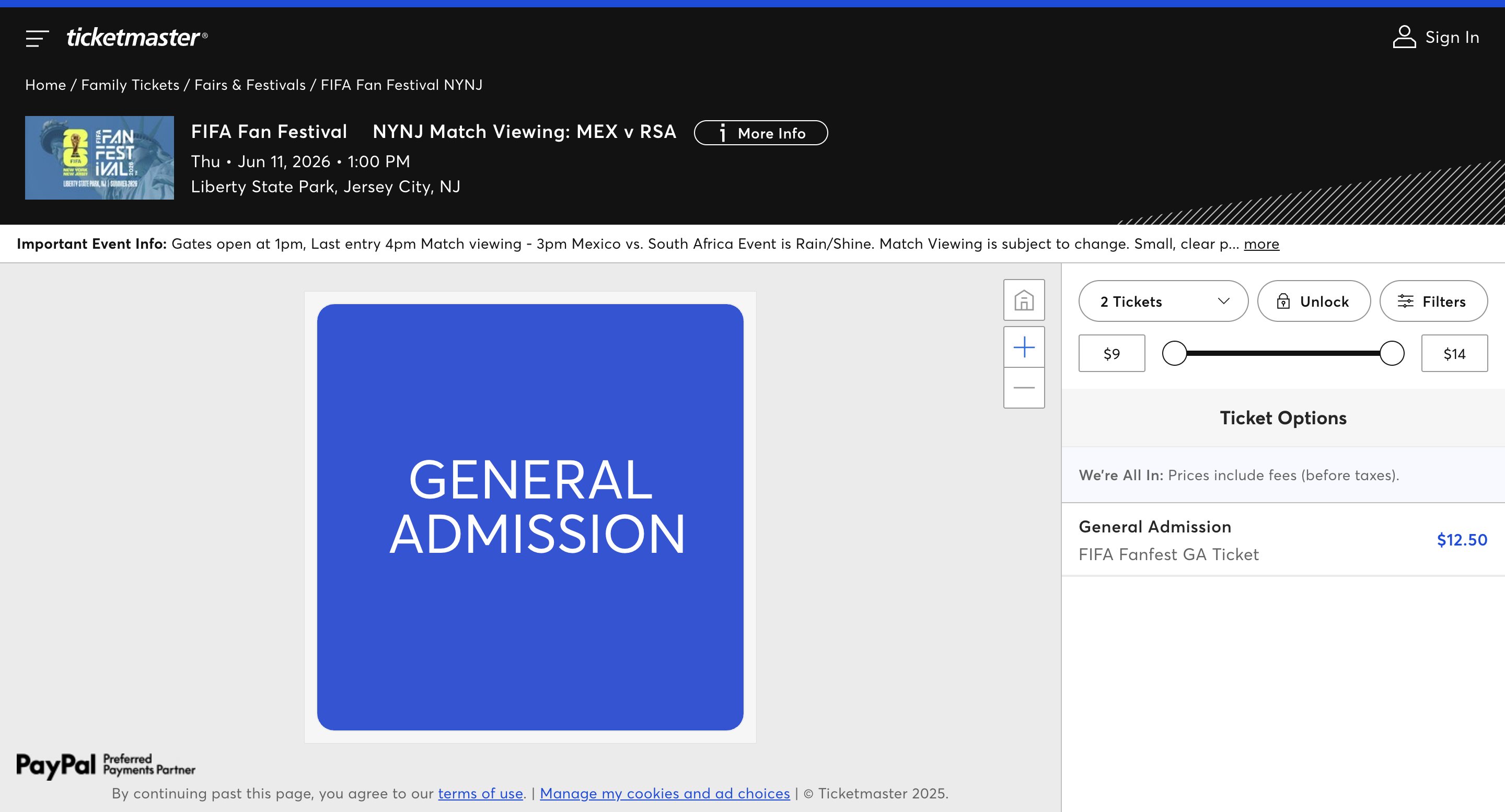
Task: Reset map view with home icon
Action: point(1024,300)
